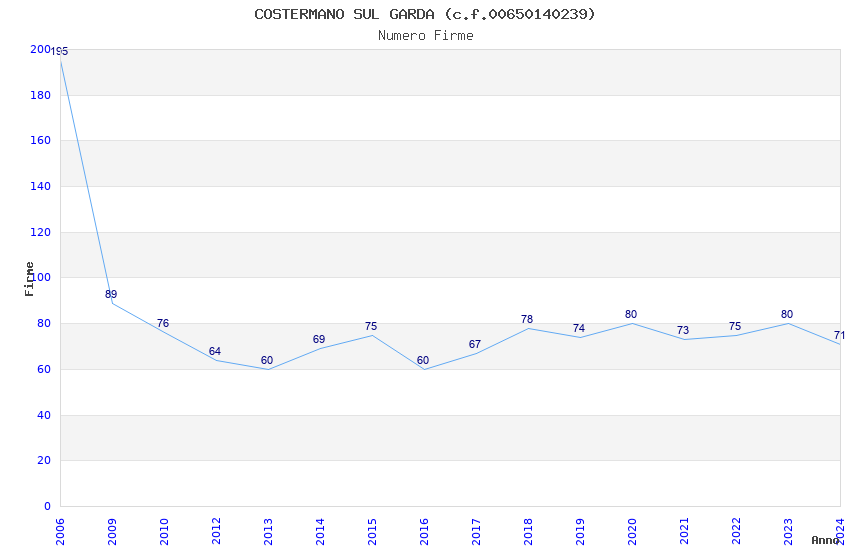This screenshot has width=850, height=550.
Task: Click the y-axis tick label 180
Action: (40, 95)
